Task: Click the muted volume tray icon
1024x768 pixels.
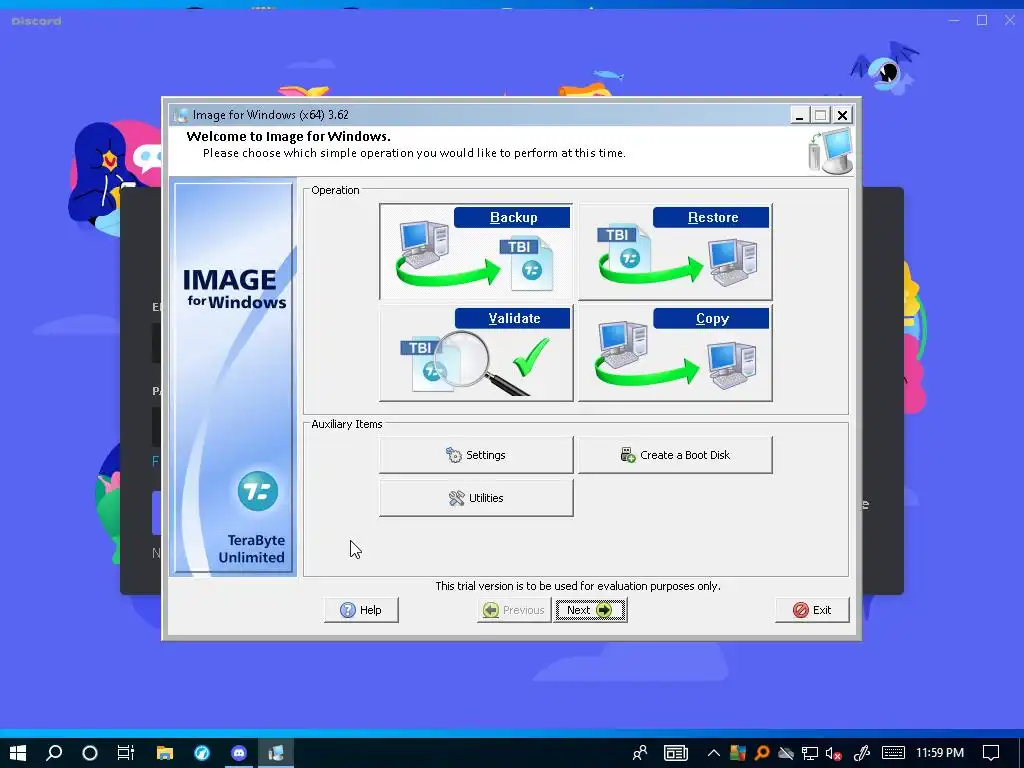Action: pos(833,754)
